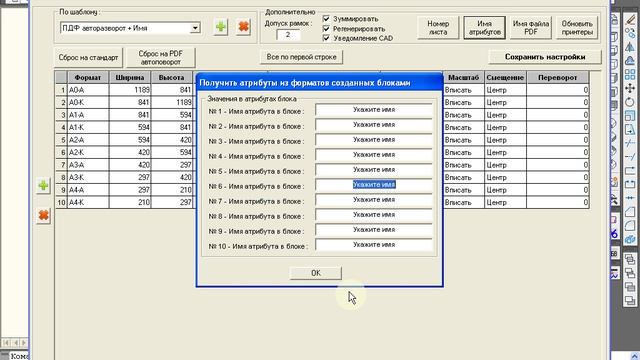Screen dimensions: 640x360
Task: Click the № 4 attribute name field
Action: point(374,155)
